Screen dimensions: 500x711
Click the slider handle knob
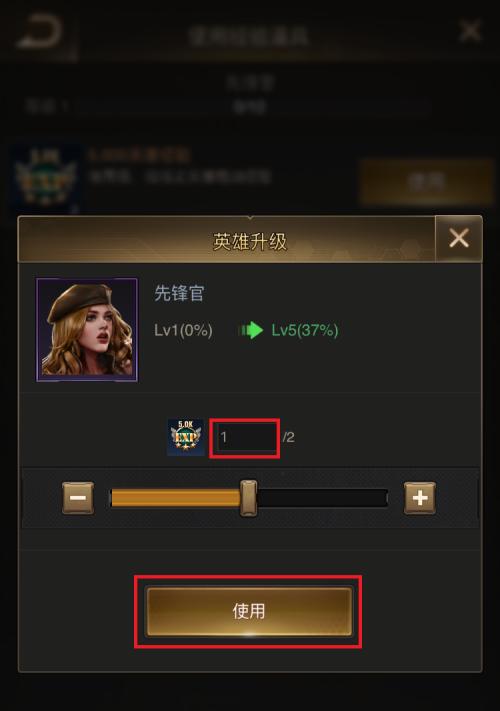coord(248,498)
